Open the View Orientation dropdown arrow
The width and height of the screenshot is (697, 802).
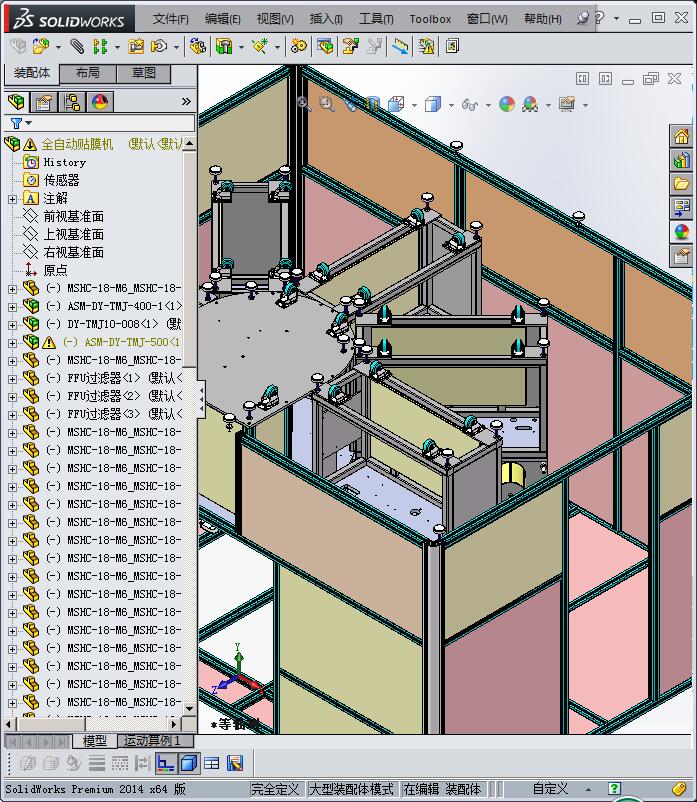[414, 106]
